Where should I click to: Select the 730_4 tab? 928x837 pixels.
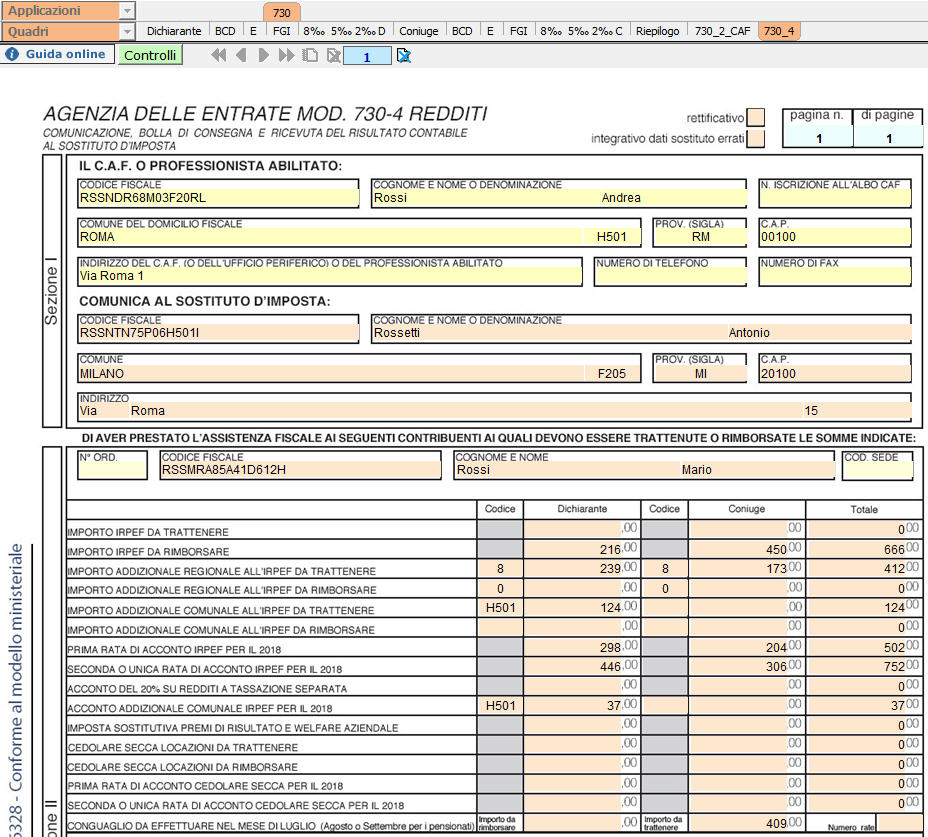pos(779,31)
